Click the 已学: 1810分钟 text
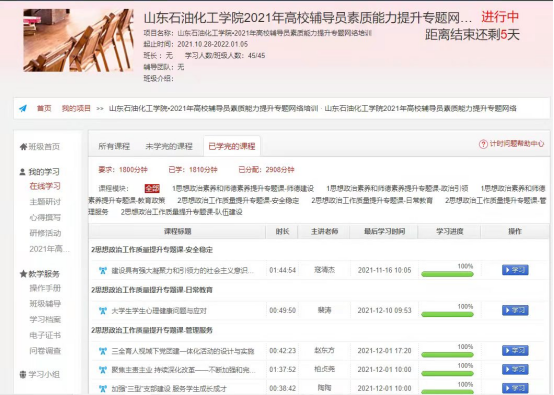This screenshot has width=554, height=395. [193, 170]
